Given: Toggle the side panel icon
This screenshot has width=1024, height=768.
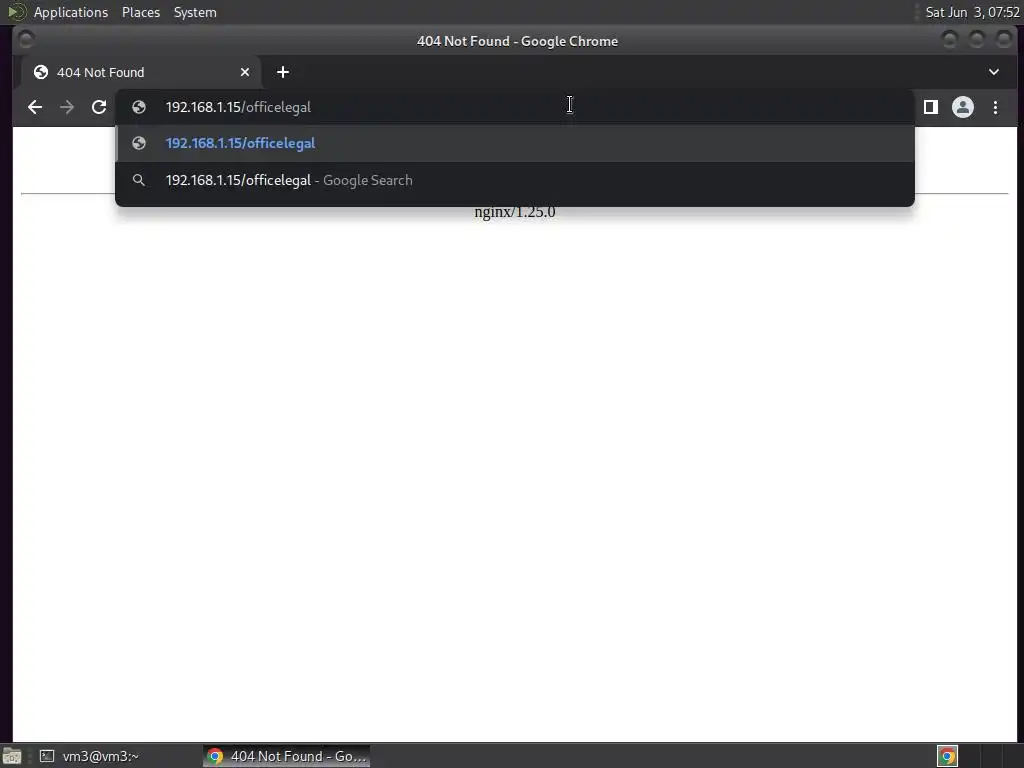Looking at the screenshot, I should tap(931, 107).
